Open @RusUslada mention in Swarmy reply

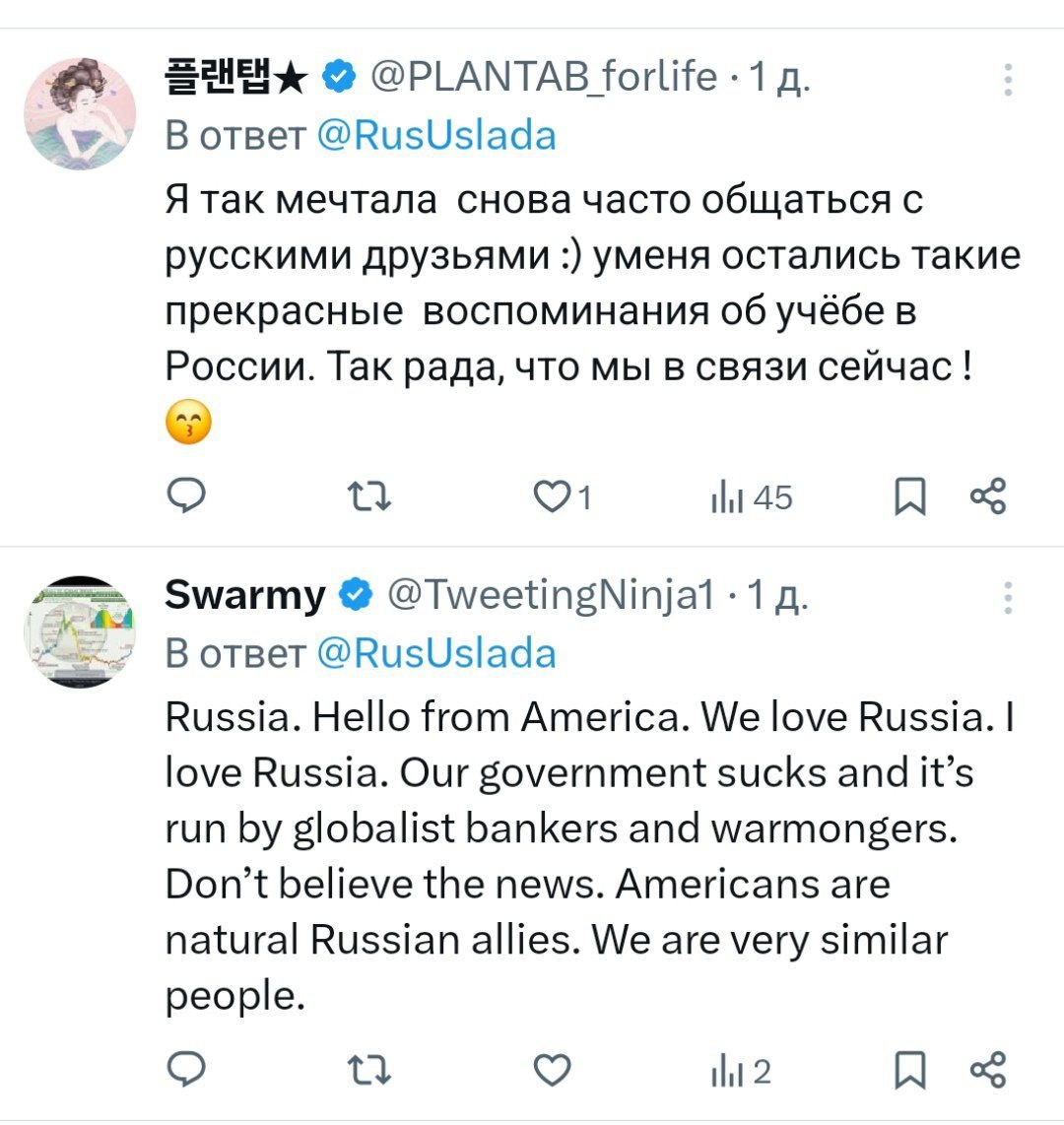click(436, 653)
